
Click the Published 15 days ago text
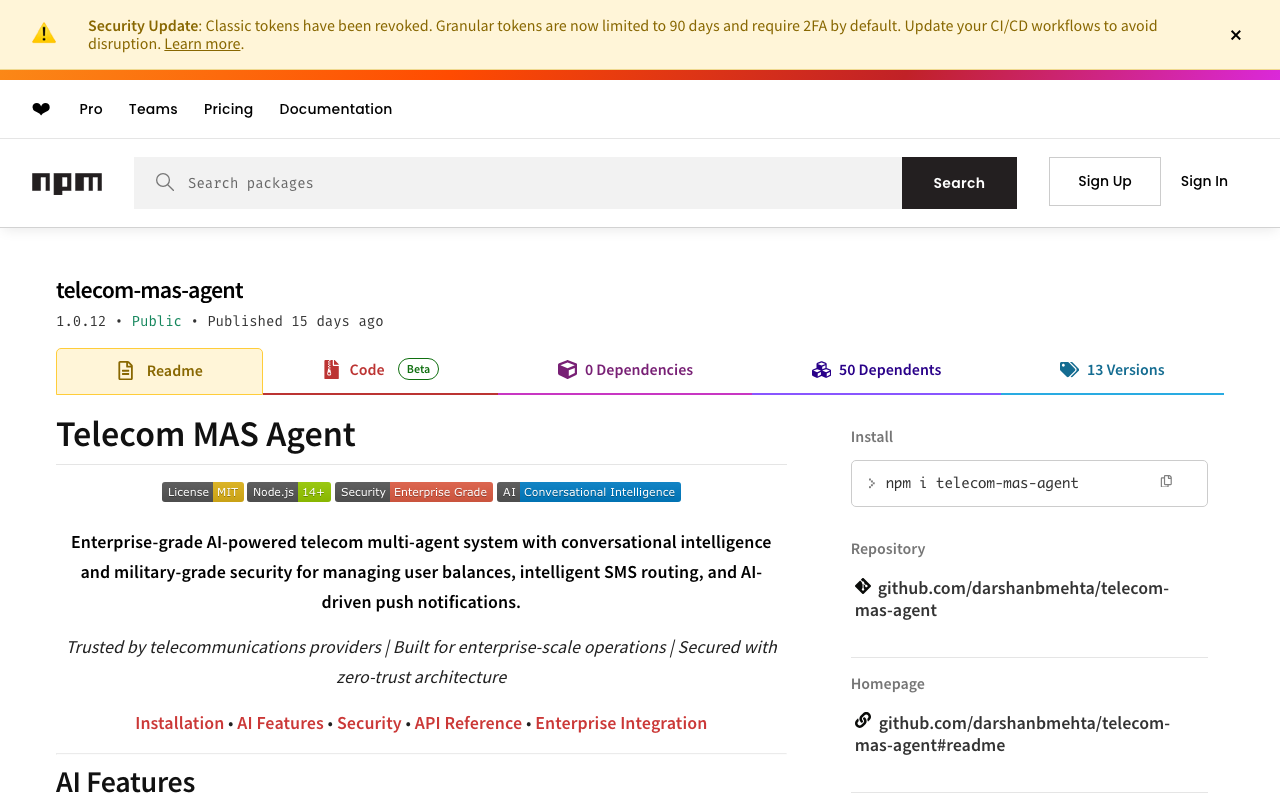295,321
